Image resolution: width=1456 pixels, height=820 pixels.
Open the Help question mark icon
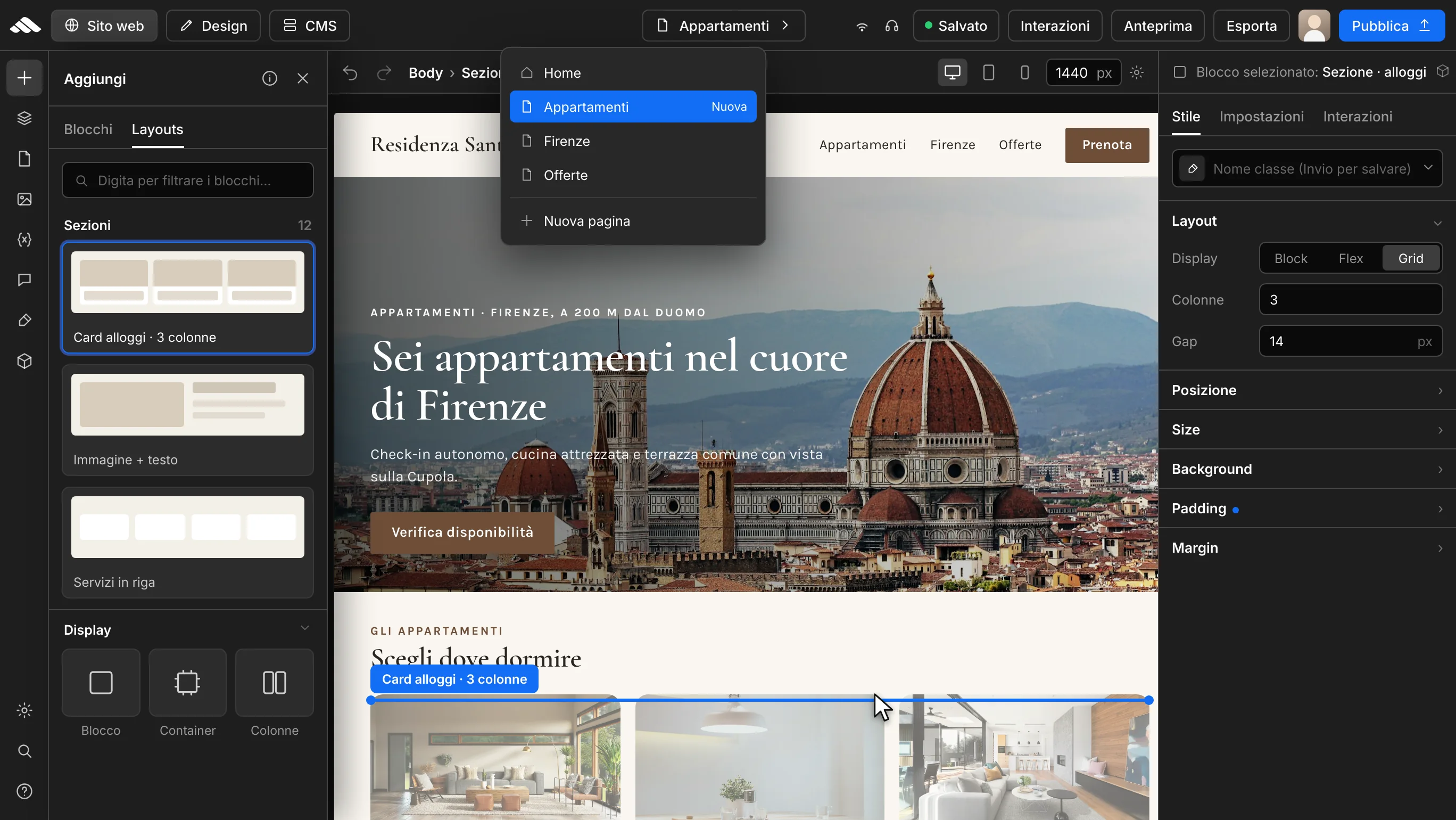[x=24, y=791]
